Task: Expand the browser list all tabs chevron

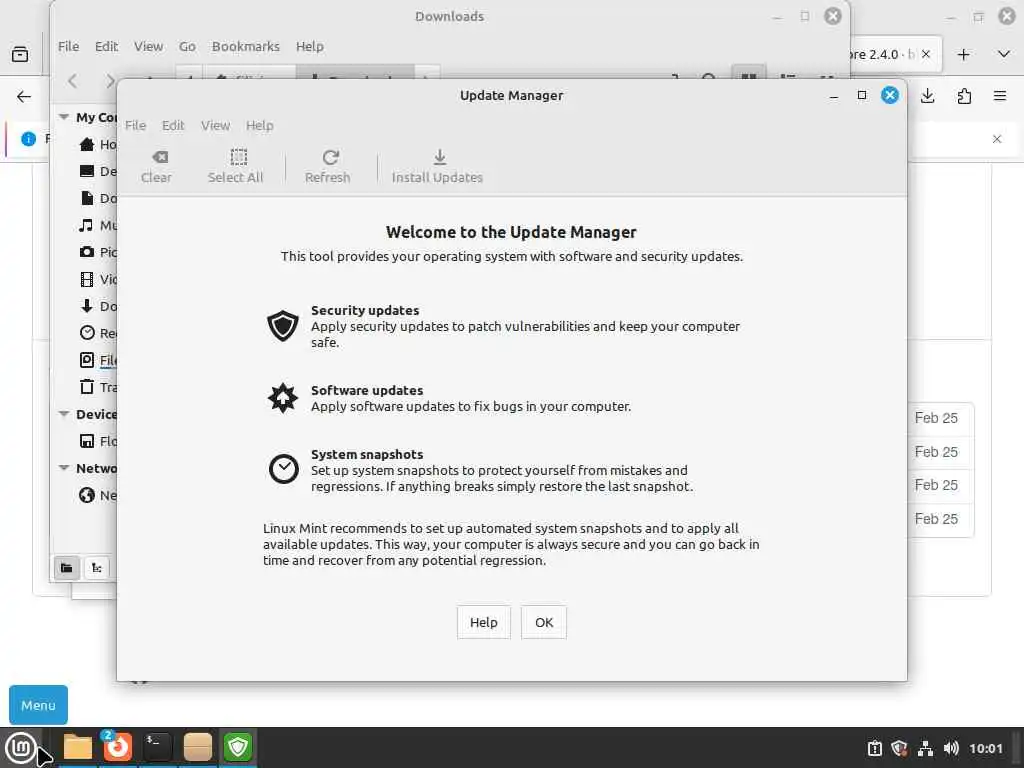Action: pyautogui.click(x=1004, y=54)
